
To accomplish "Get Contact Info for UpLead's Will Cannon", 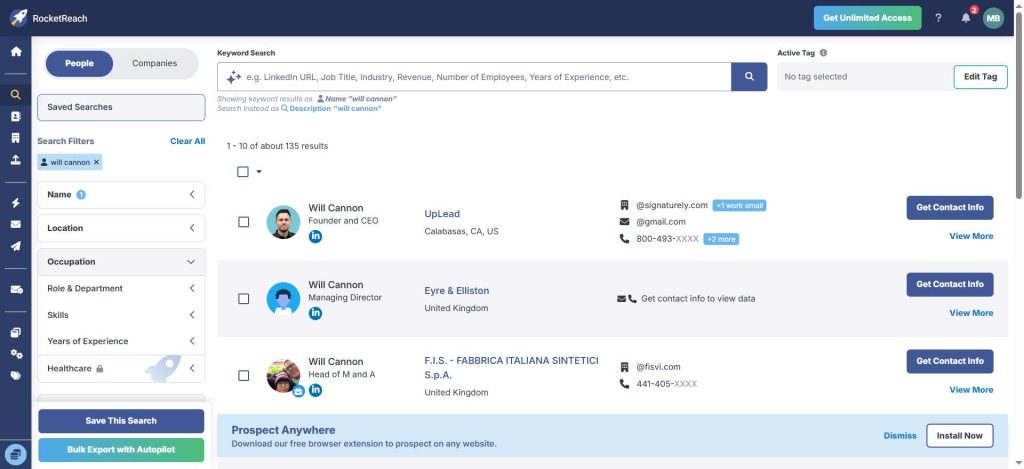I will point(950,208).
